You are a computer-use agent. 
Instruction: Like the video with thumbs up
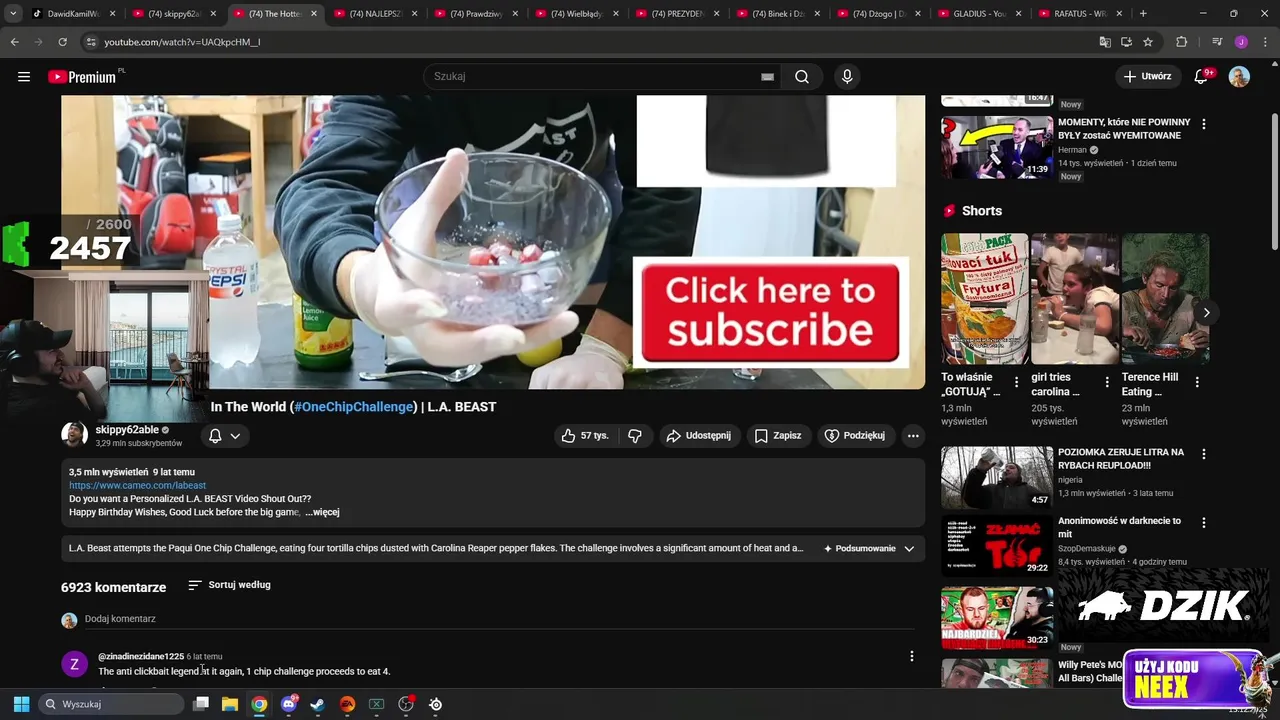click(584, 436)
